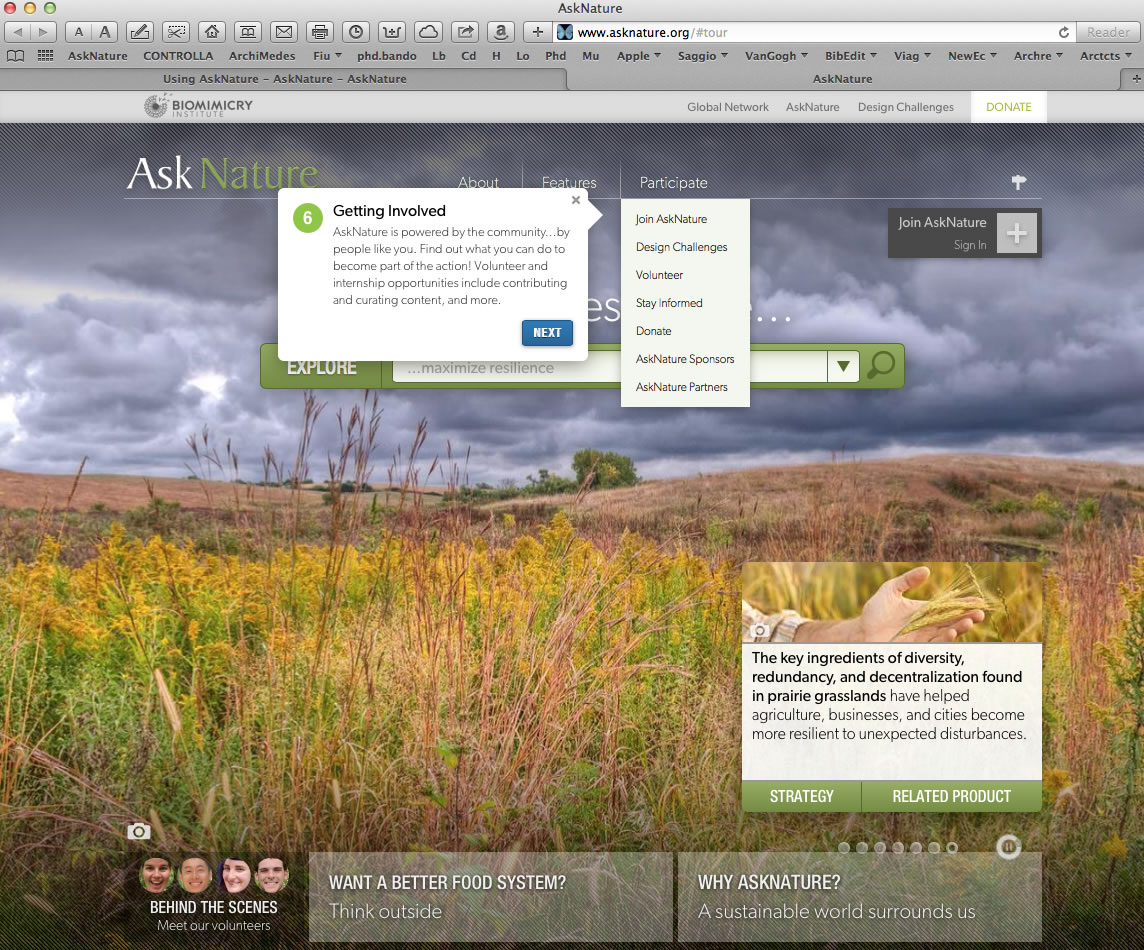Expand the Apple bookmarks folder
This screenshot has width=1144, height=950.
[639, 56]
